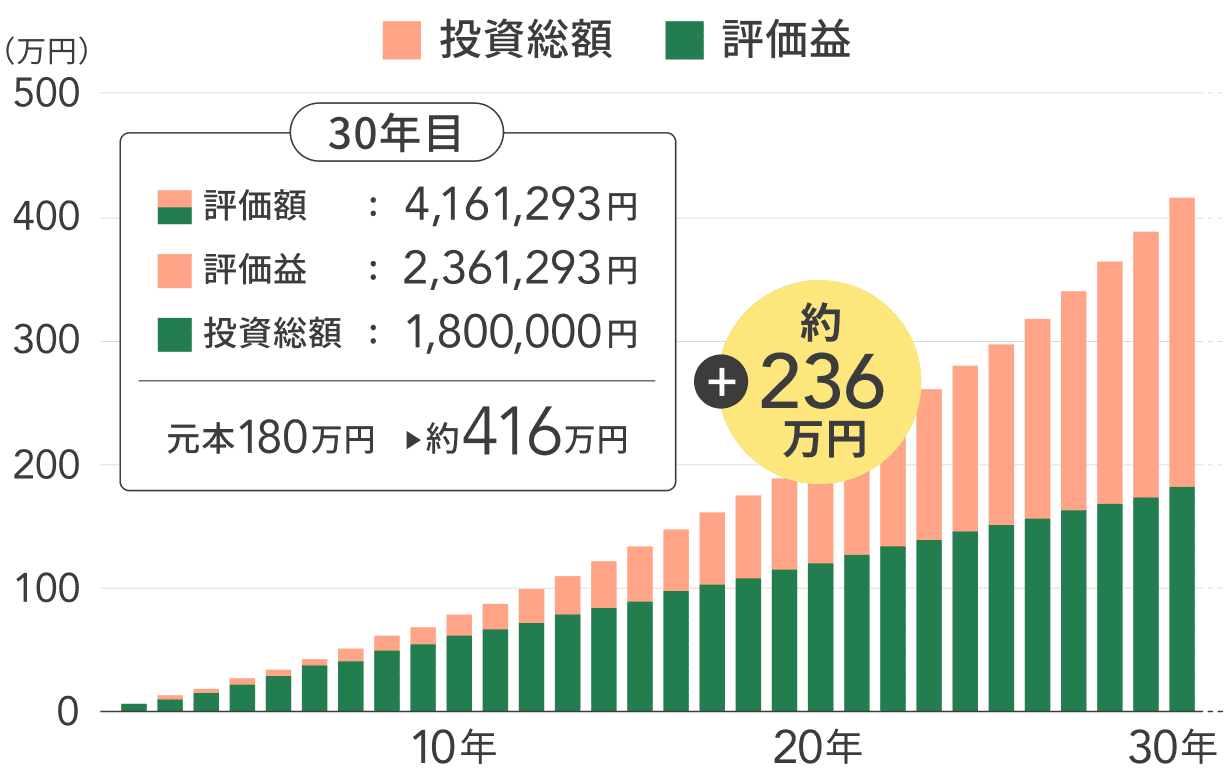Click the plus symbol on the yellow badge
1227x781 pixels.
pyautogui.click(x=722, y=381)
